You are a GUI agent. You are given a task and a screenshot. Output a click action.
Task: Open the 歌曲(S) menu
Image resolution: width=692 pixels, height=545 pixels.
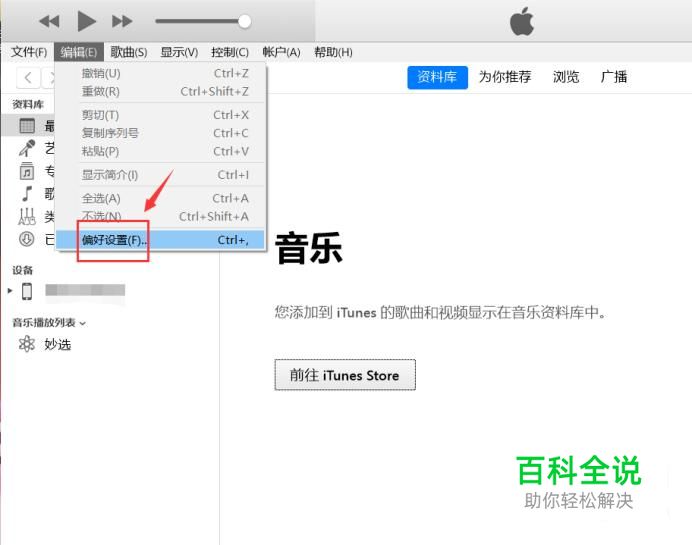128,52
